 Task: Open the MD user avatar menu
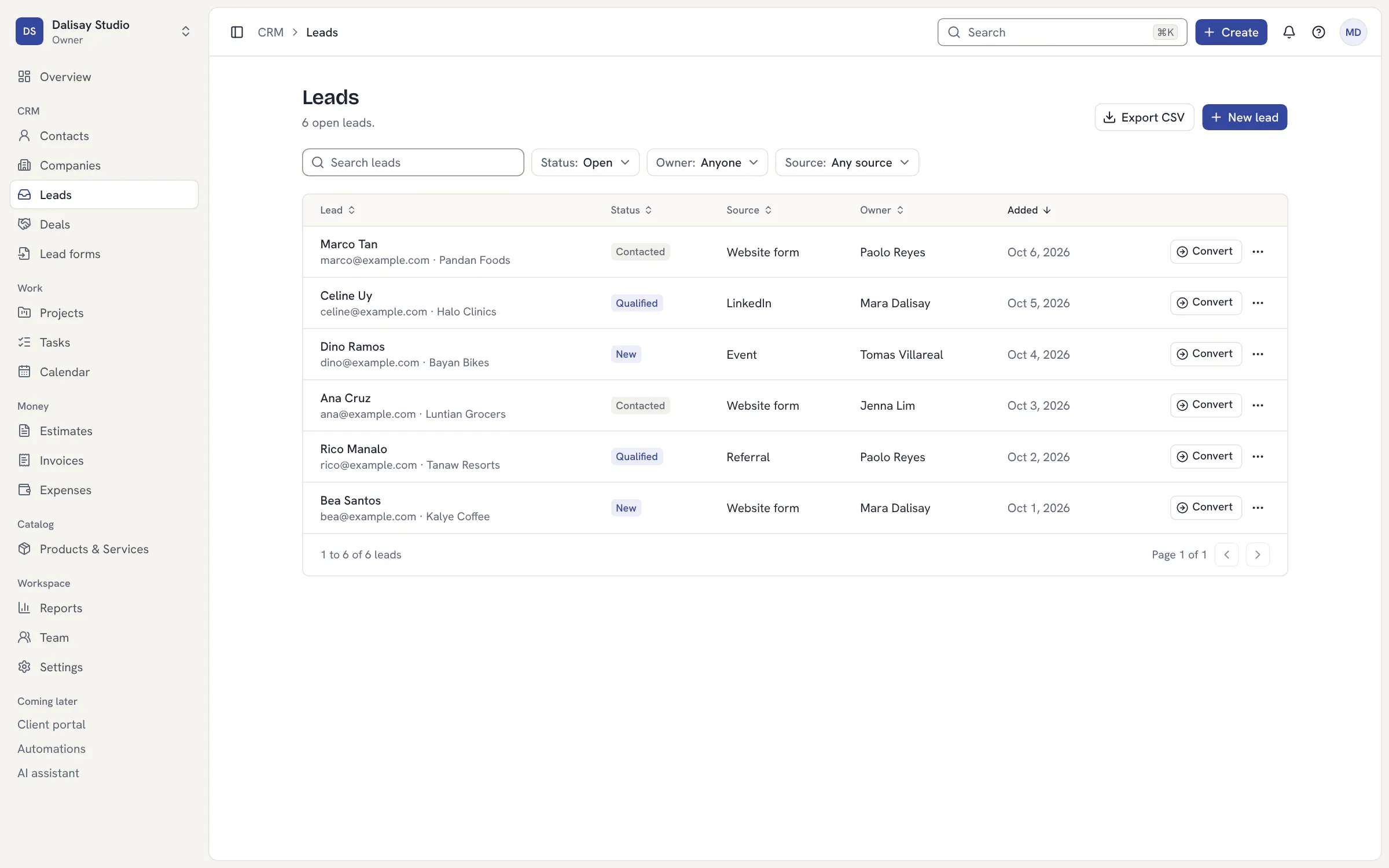tap(1353, 32)
